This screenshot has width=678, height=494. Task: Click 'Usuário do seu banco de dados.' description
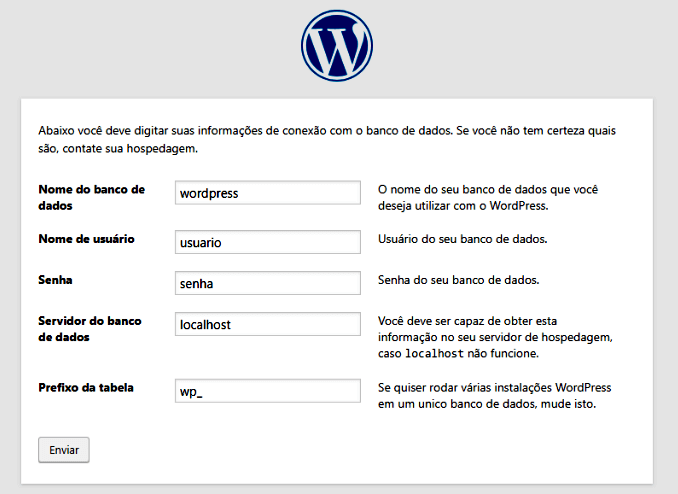pos(463,239)
